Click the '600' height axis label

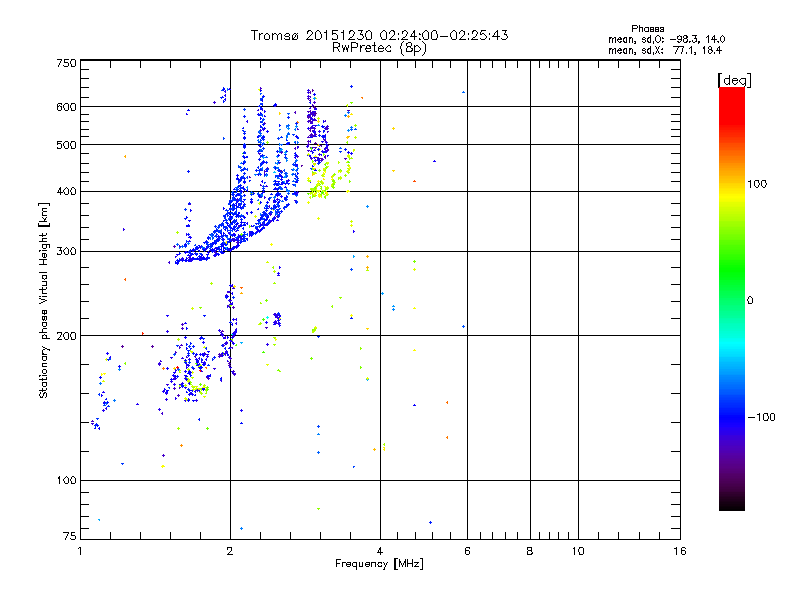pyautogui.click(x=66, y=107)
